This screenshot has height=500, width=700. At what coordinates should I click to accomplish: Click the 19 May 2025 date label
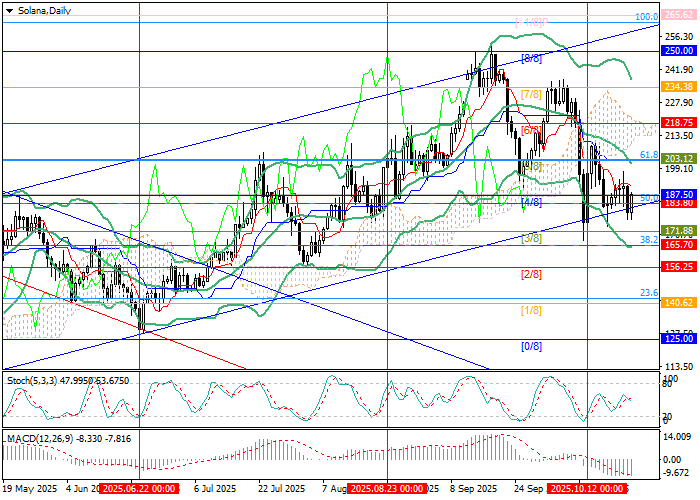coord(30,488)
